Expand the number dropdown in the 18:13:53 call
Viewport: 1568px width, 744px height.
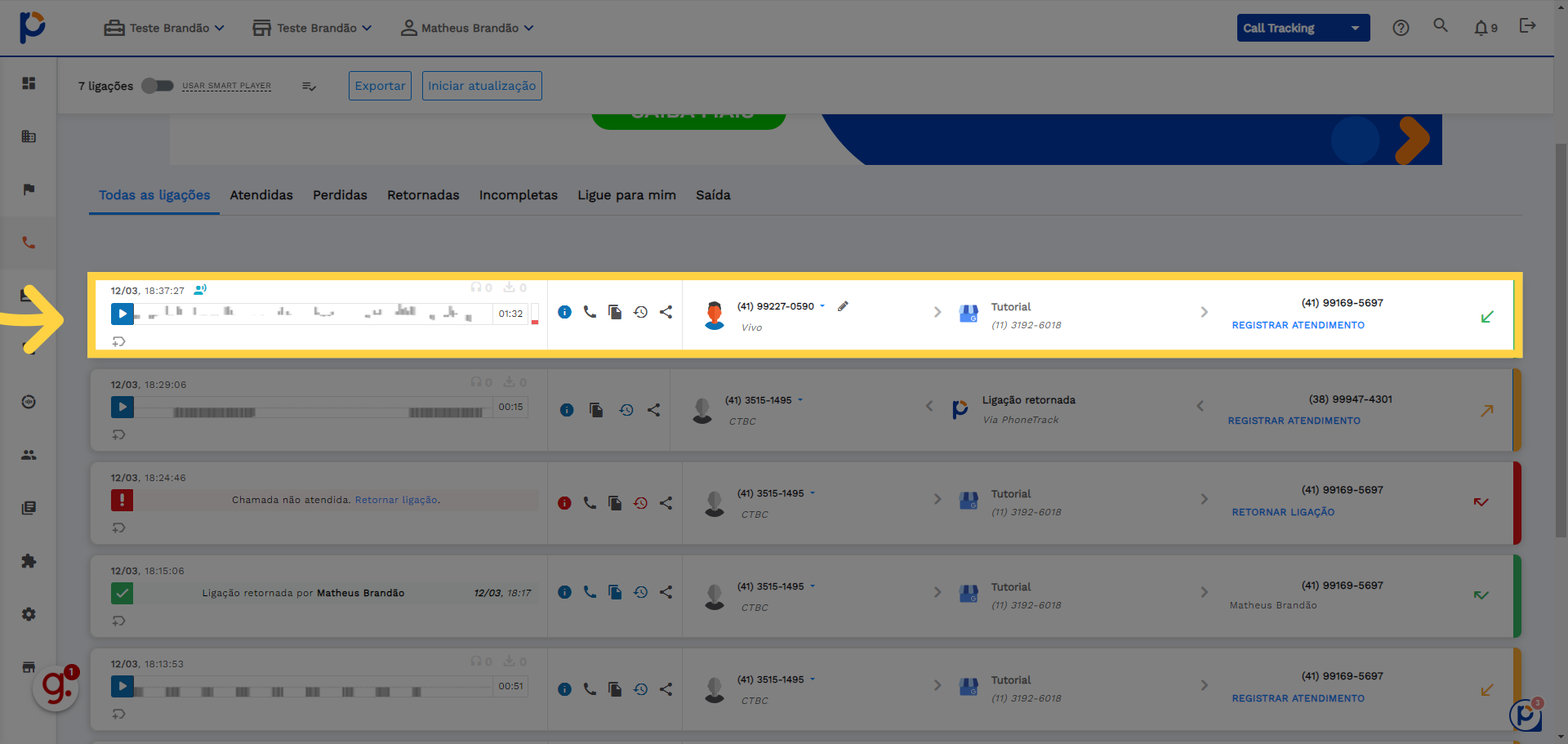coord(813,679)
